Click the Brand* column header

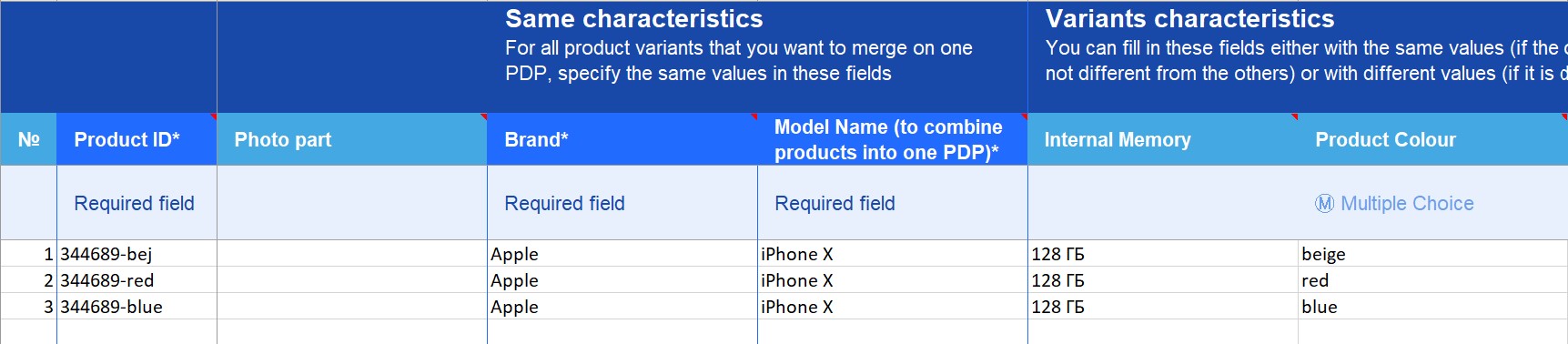click(x=622, y=139)
